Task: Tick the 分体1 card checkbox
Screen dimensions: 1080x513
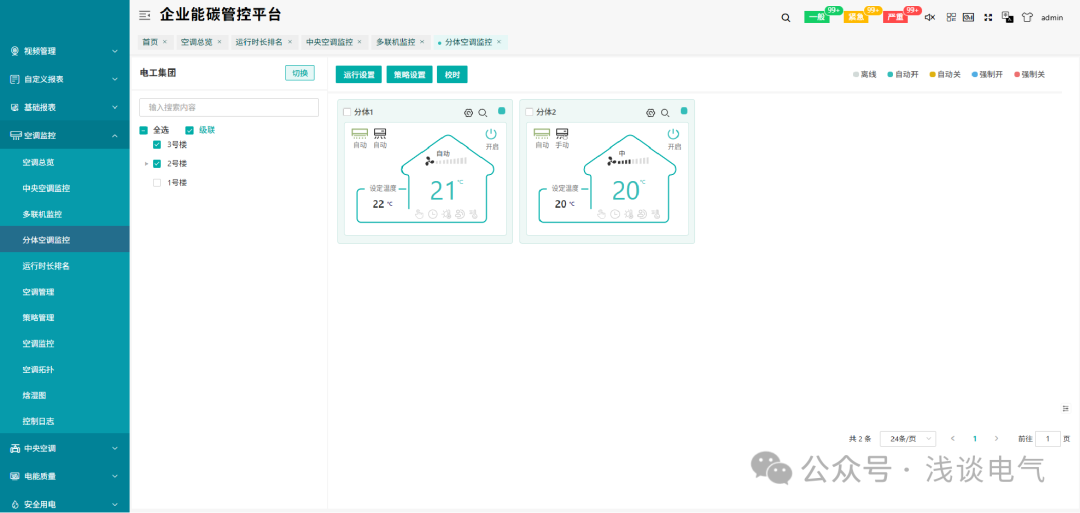Action: pos(347,112)
